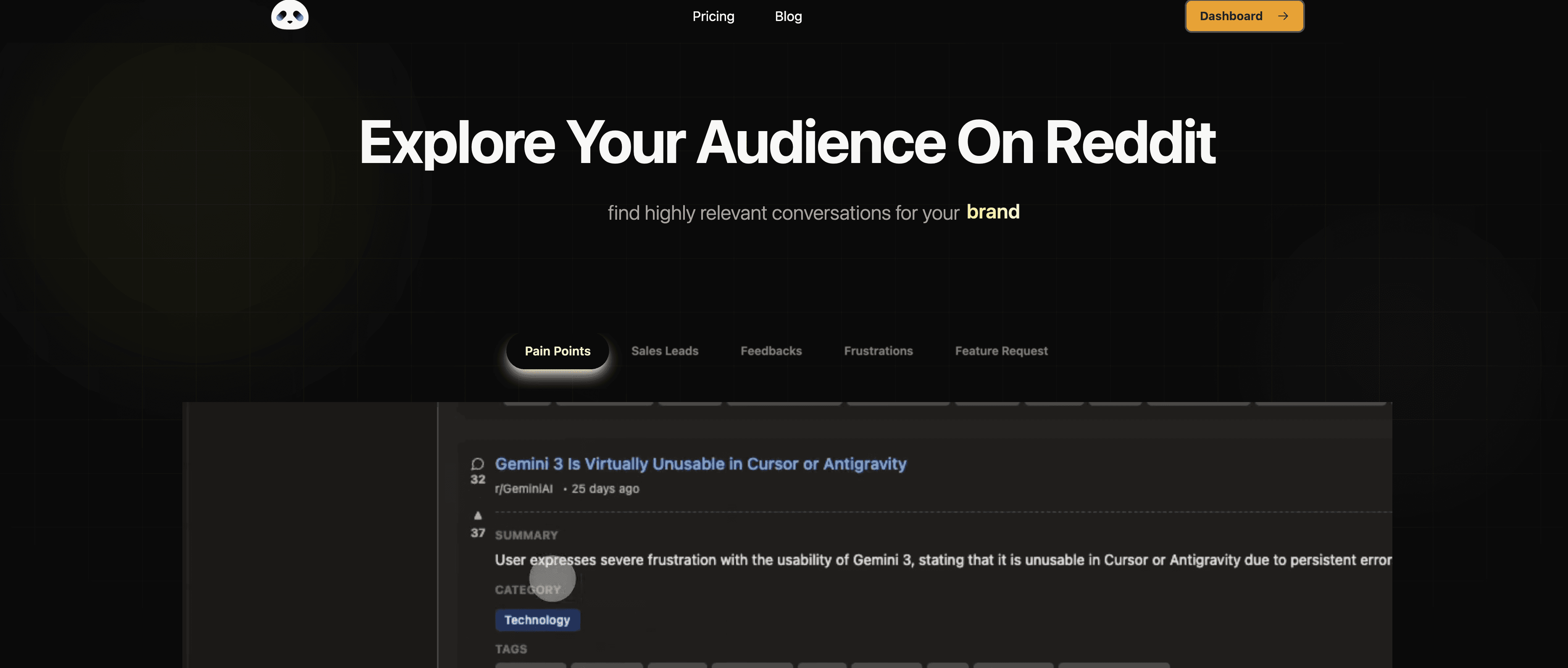The image size is (1568, 668).
Task: Open the Blog page
Action: [x=788, y=16]
